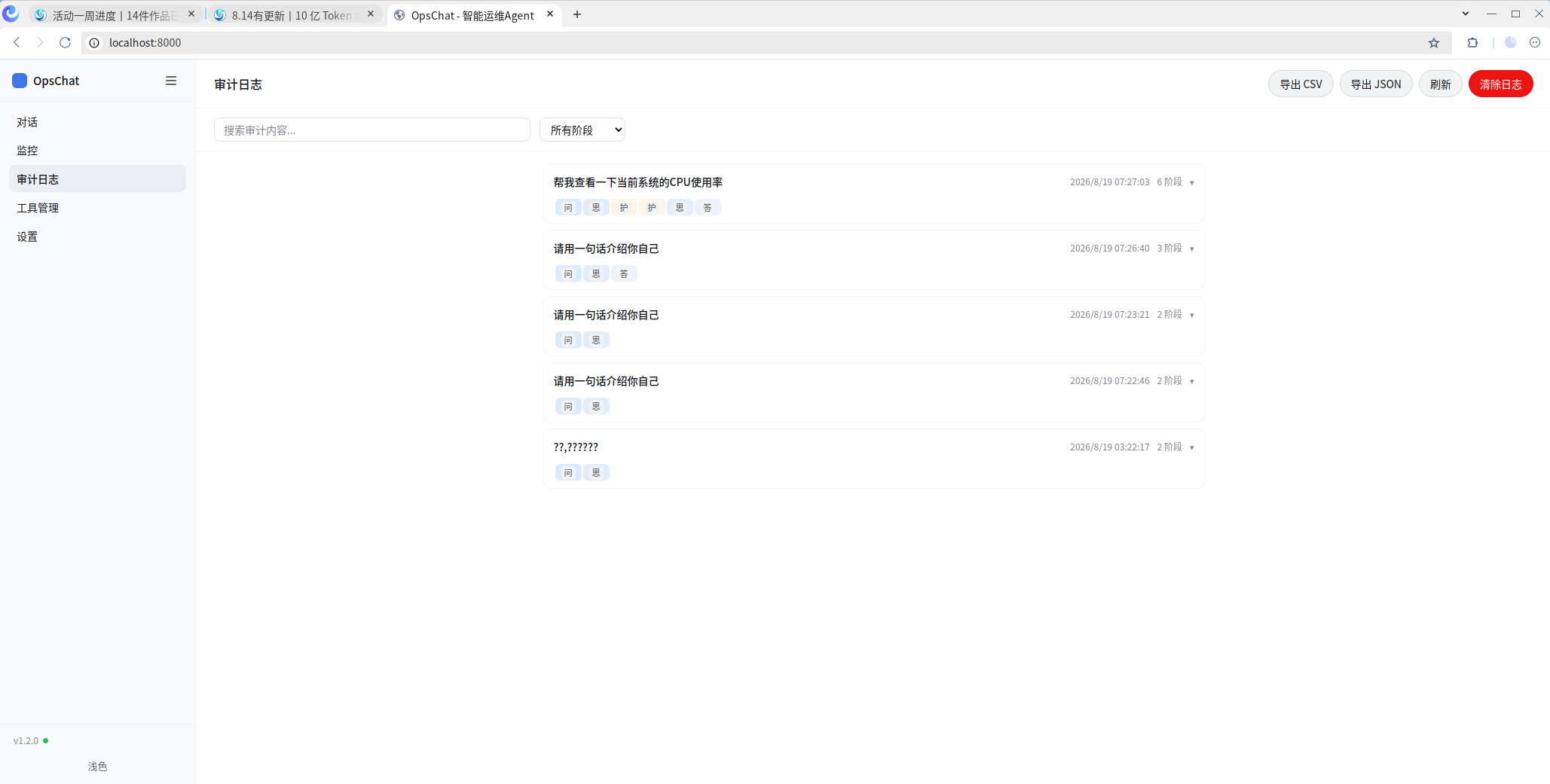Click the '问' tag in the 07:22:46 entry

[568, 407]
